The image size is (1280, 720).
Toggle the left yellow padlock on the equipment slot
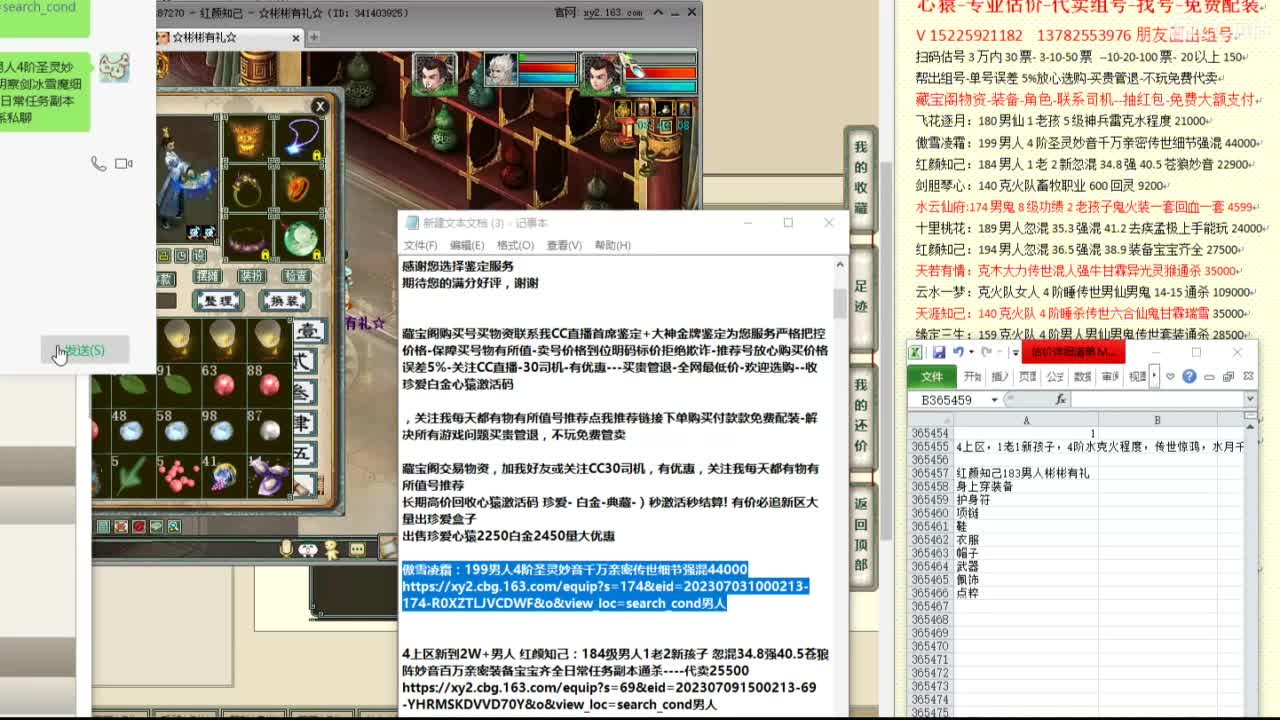265,255
